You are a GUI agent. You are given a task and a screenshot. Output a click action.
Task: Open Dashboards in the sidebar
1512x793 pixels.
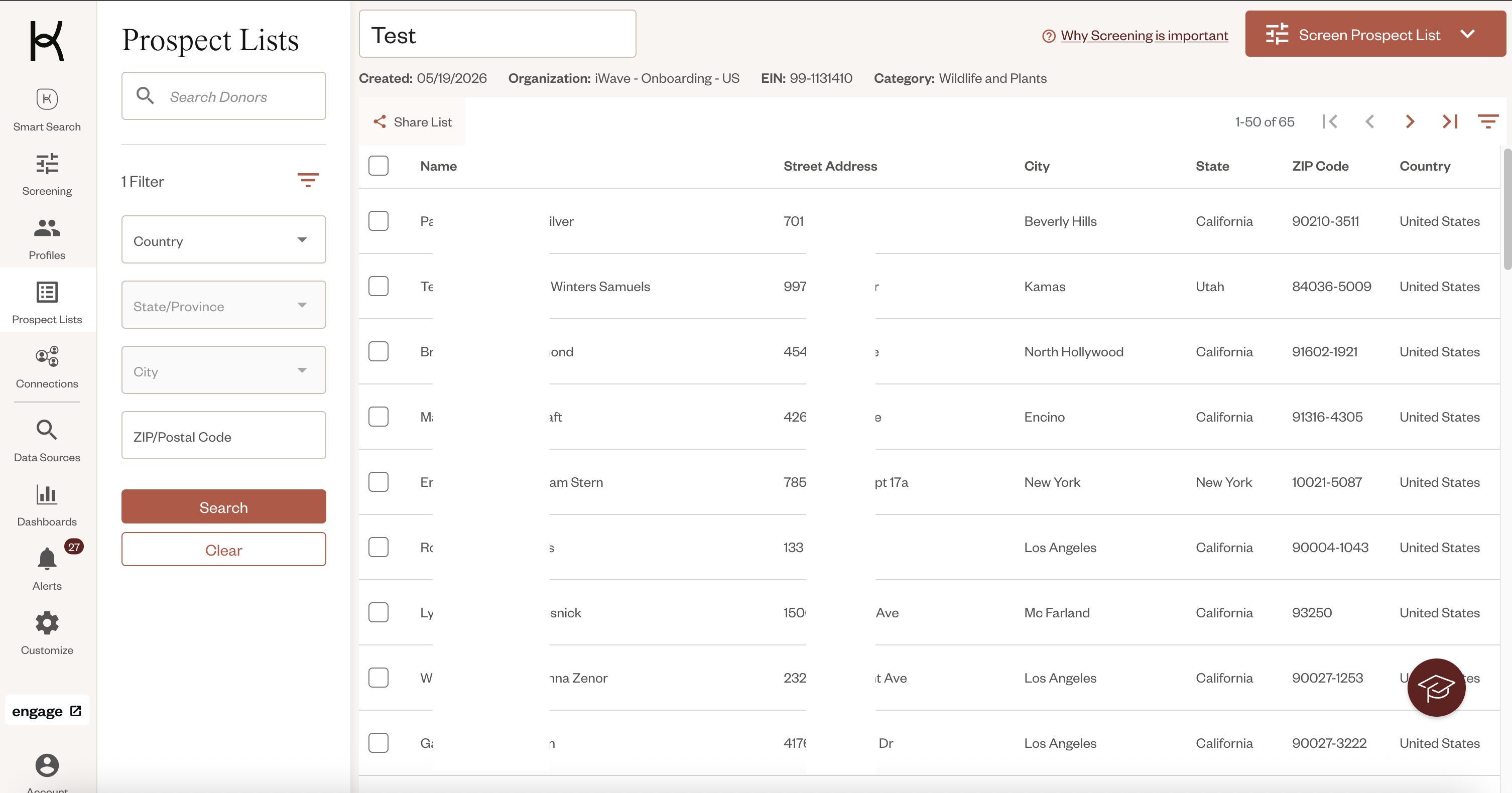coord(47,505)
